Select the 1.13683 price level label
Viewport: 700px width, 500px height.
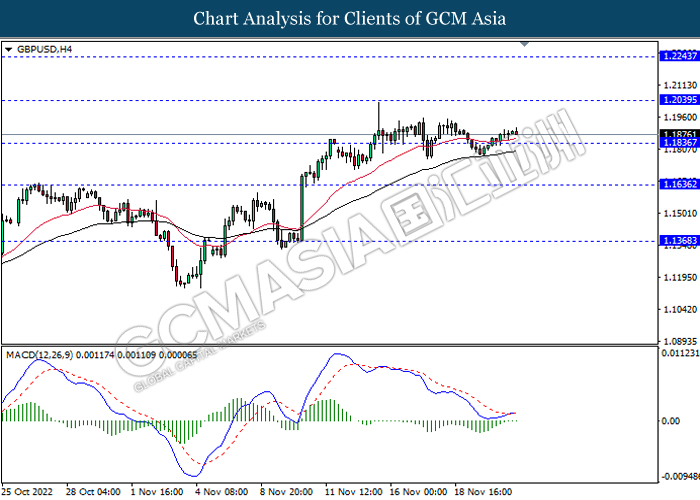pos(679,241)
